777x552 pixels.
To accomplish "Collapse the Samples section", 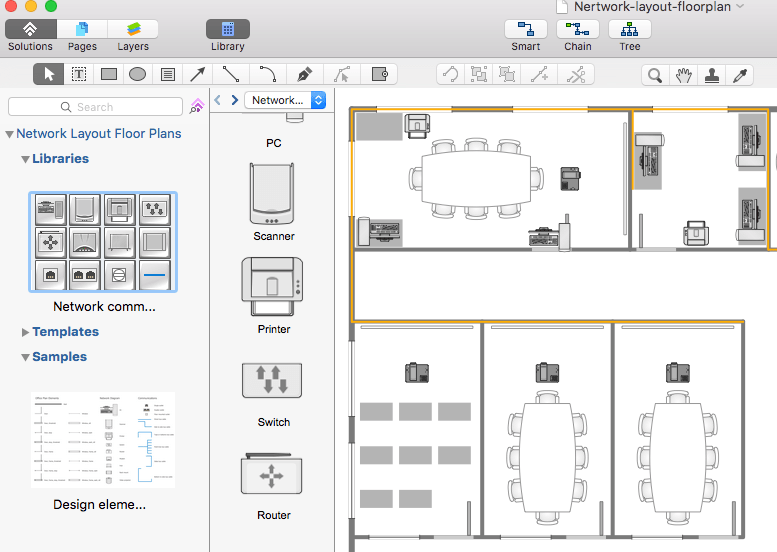I will point(25,357).
